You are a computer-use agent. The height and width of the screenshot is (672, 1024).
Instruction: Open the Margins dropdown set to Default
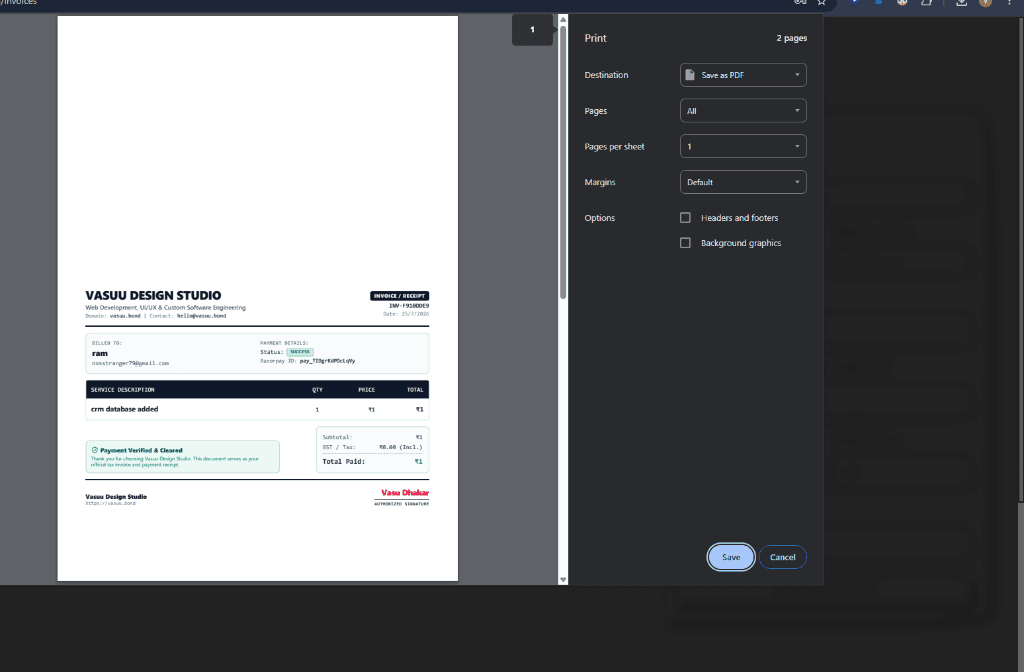743,182
